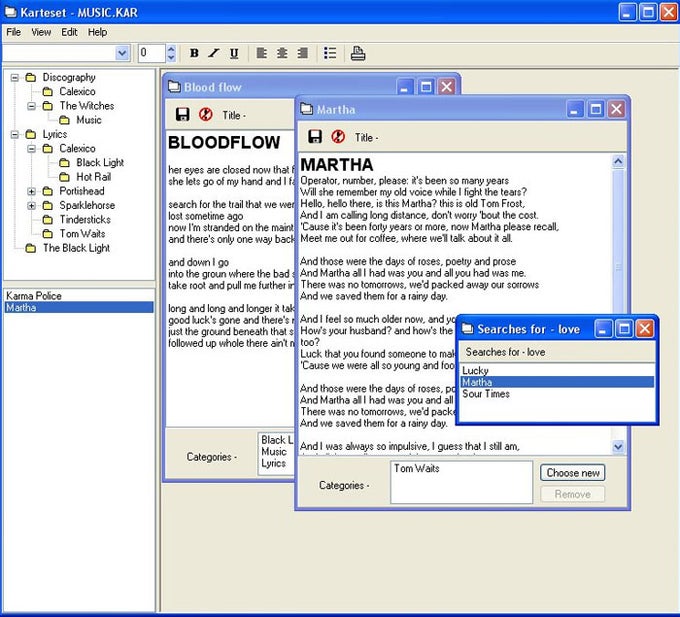Collapse The Witches tree node
This screenshot has width=680, height=617.
pos(31,106)
